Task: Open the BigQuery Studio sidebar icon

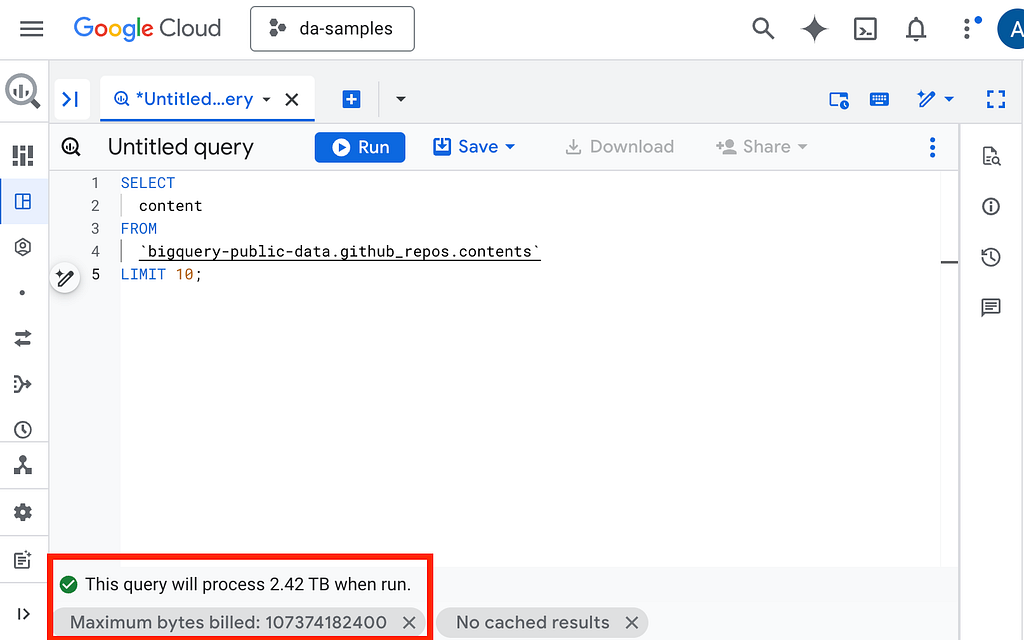Action: (23, 201)
